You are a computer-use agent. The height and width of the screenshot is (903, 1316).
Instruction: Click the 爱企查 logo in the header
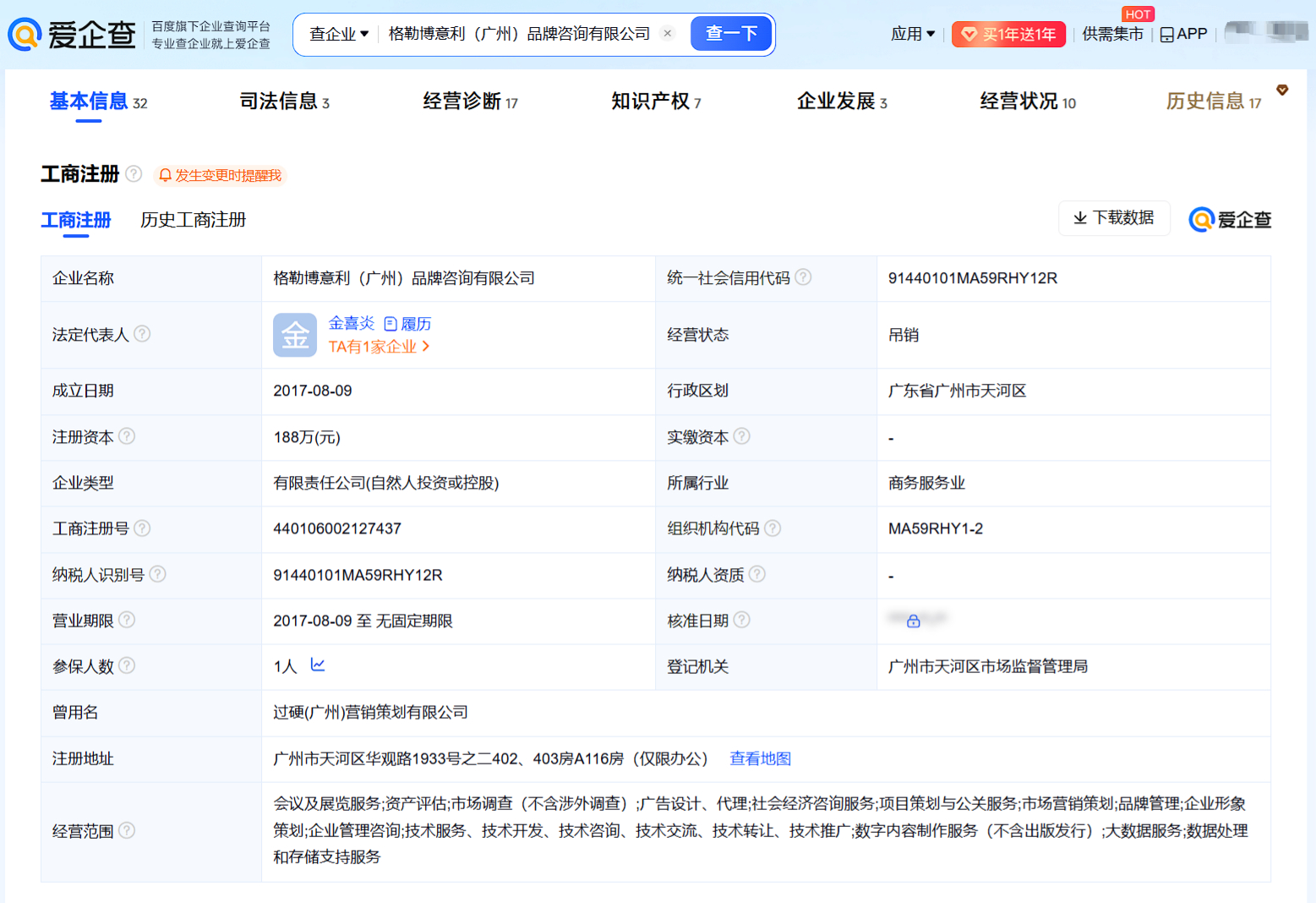[72, 34]
